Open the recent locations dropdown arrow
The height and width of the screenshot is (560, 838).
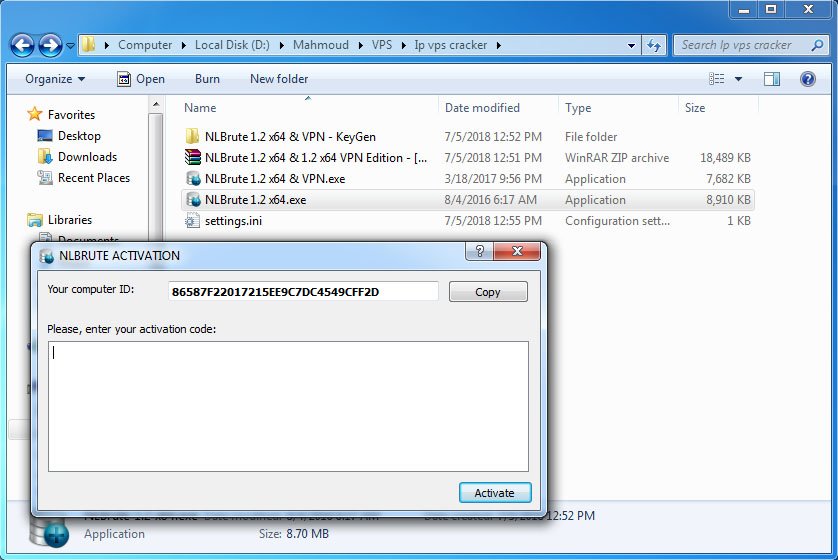[x=70, y=46]
